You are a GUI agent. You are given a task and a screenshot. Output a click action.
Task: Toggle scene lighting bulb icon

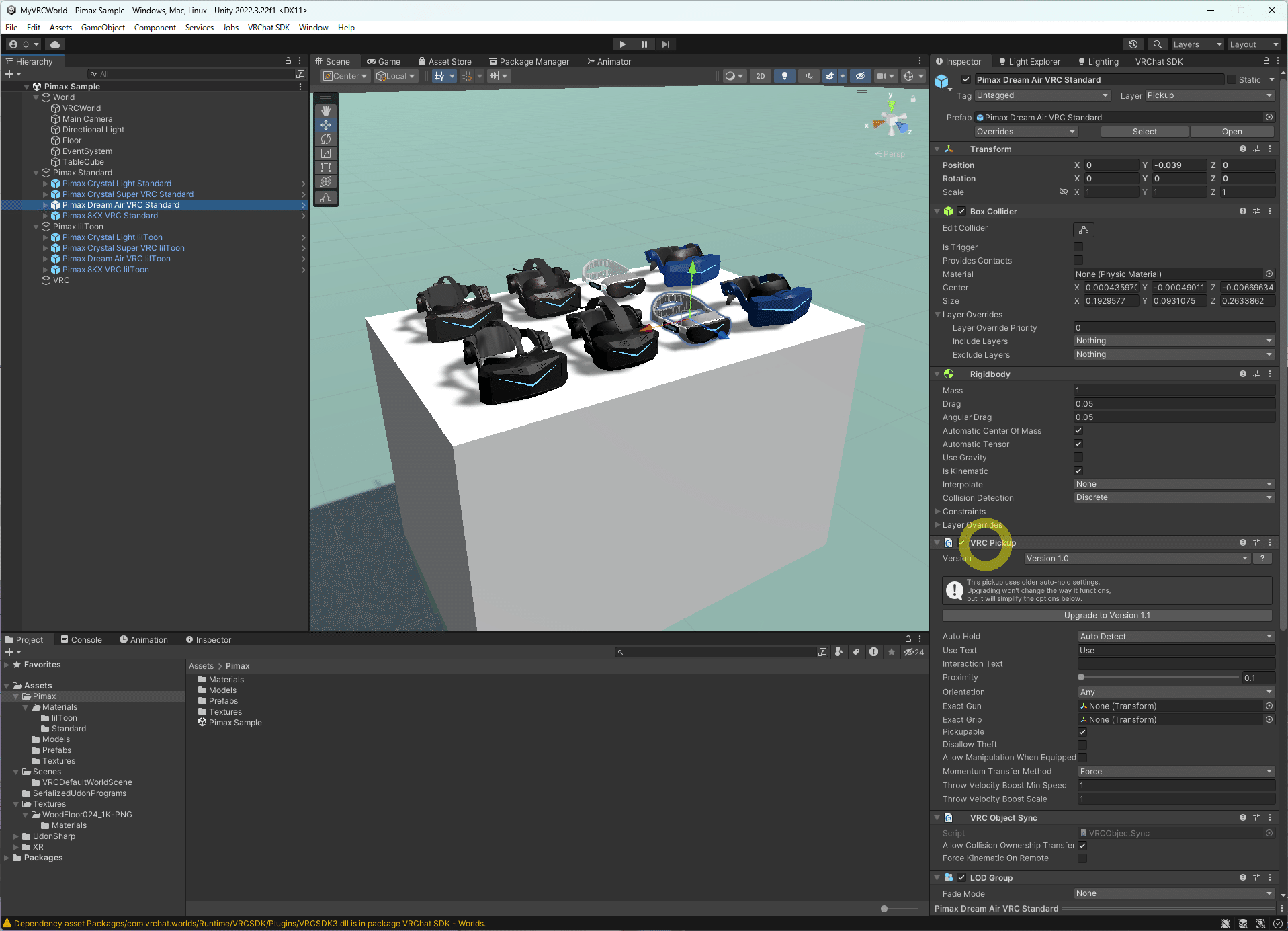pos(785,76)
